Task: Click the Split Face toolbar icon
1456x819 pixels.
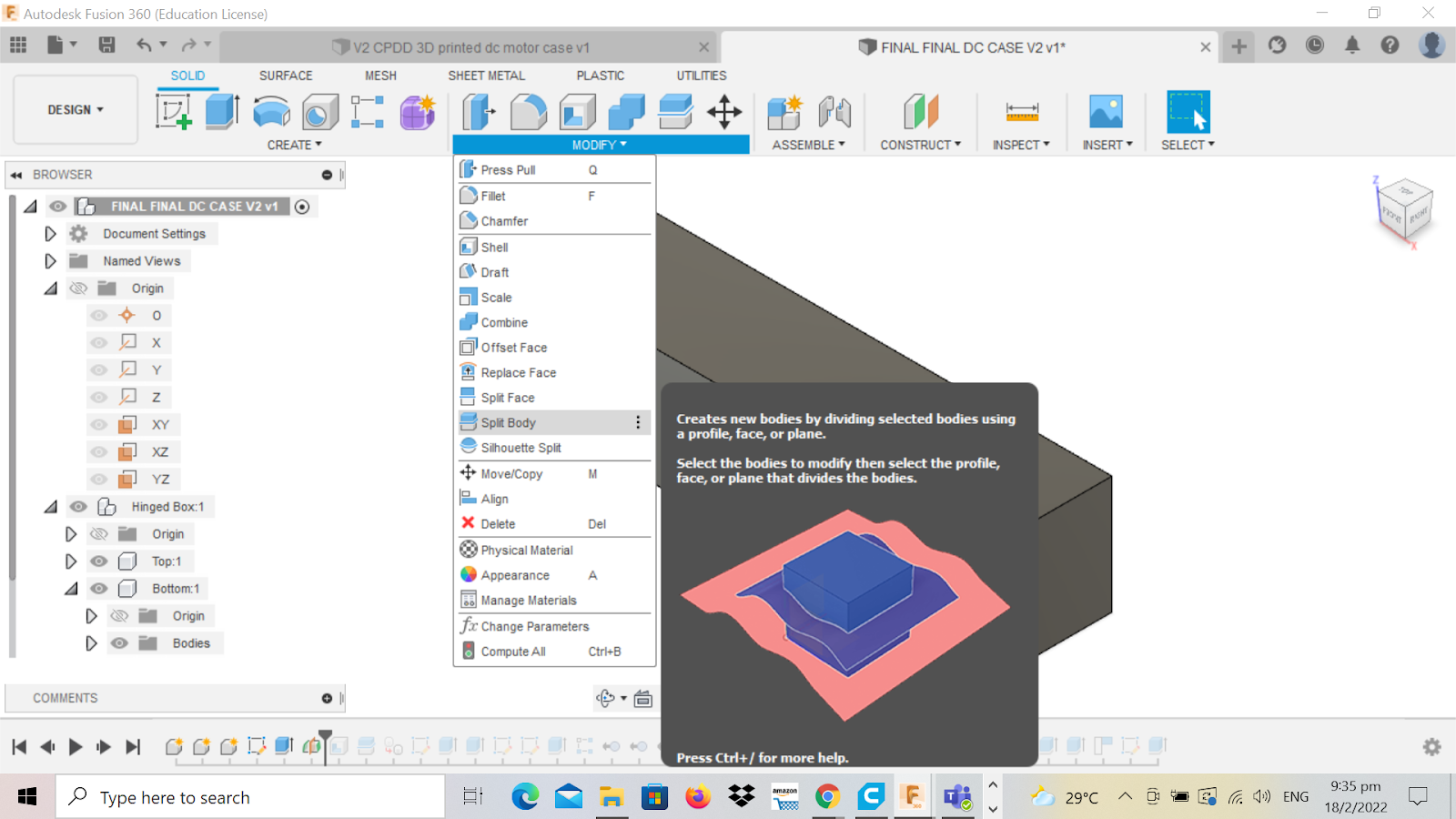Action: pos(675,112)
